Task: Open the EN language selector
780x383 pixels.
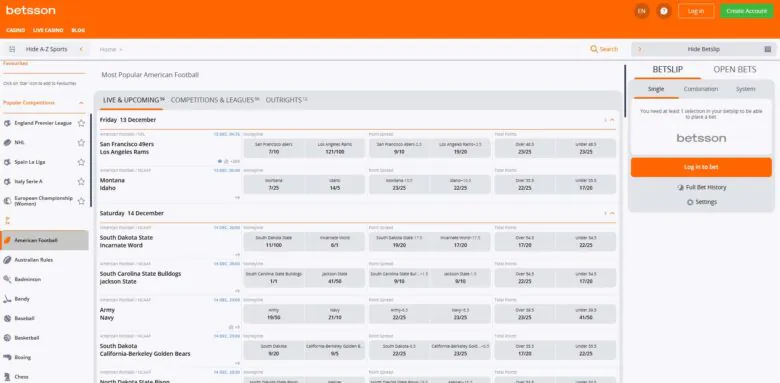Action: (642, 11)
